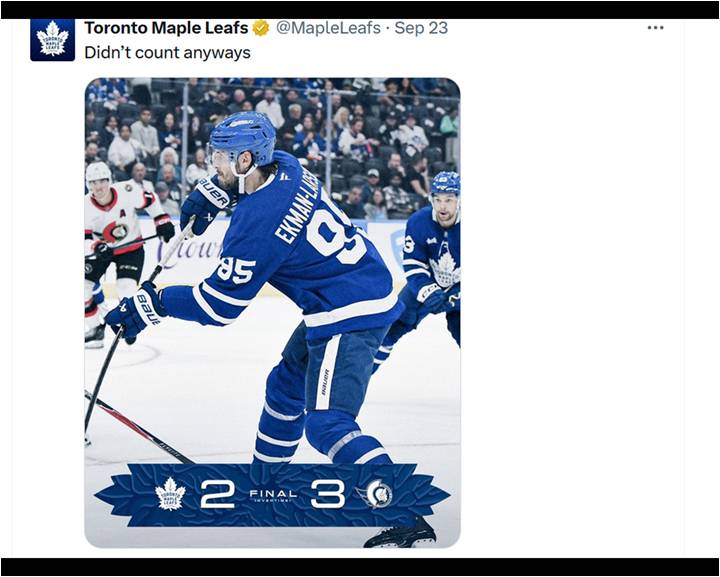Screen dimensions: 720x577
Task: Click the Senators logo in score banner
Action: click(377, 494)
